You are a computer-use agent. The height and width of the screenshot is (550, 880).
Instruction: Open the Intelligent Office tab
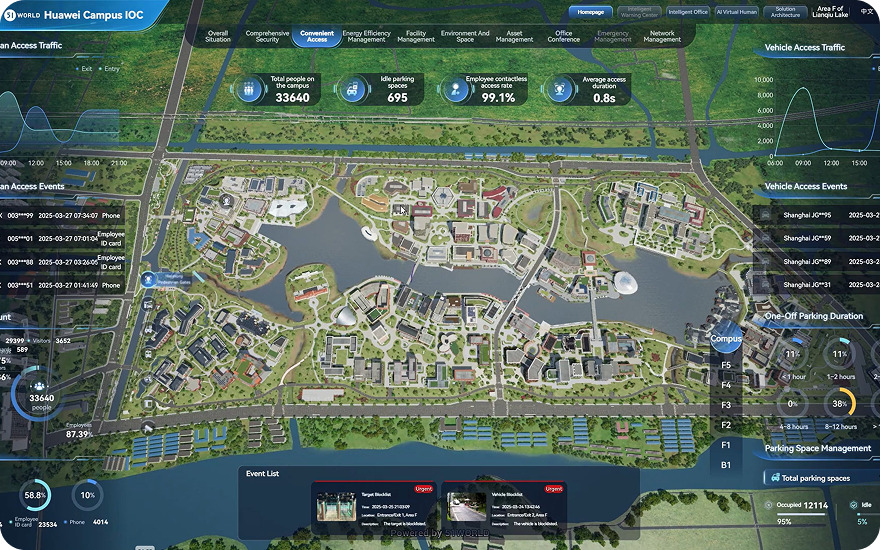[688, 12]
